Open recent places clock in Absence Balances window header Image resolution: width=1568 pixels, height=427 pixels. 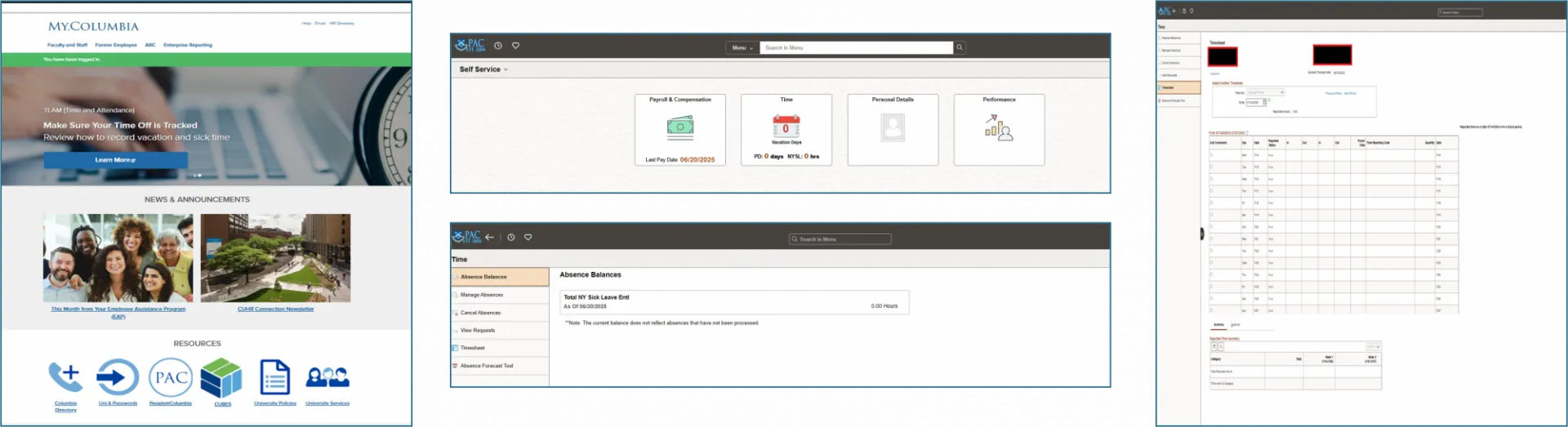pyautogui.click(x=511, y=237)
